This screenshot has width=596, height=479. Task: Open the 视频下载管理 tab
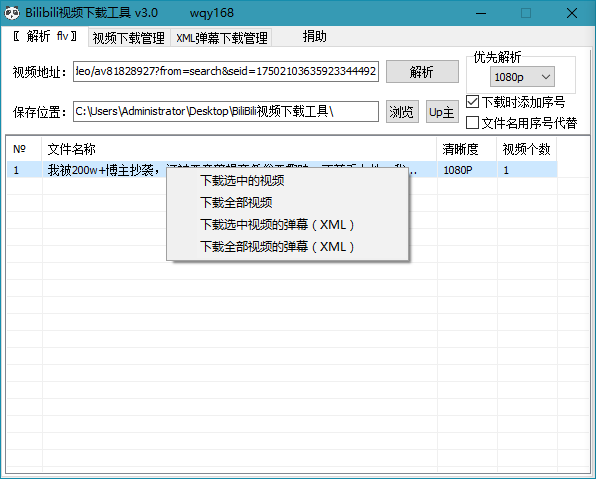tap(129, 38)
